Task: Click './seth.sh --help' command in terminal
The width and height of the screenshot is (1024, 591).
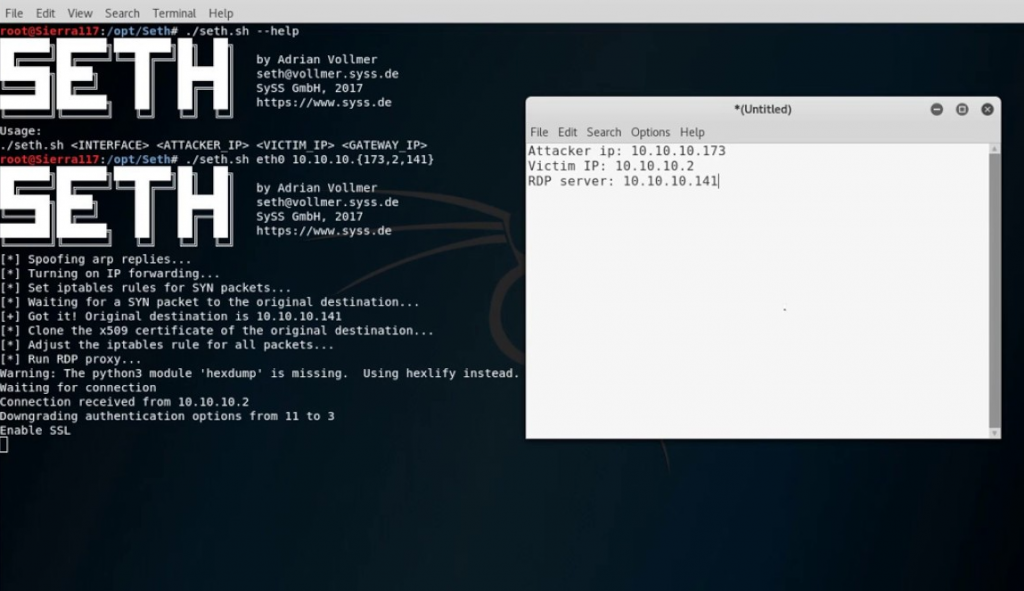Action: point(242,31)
